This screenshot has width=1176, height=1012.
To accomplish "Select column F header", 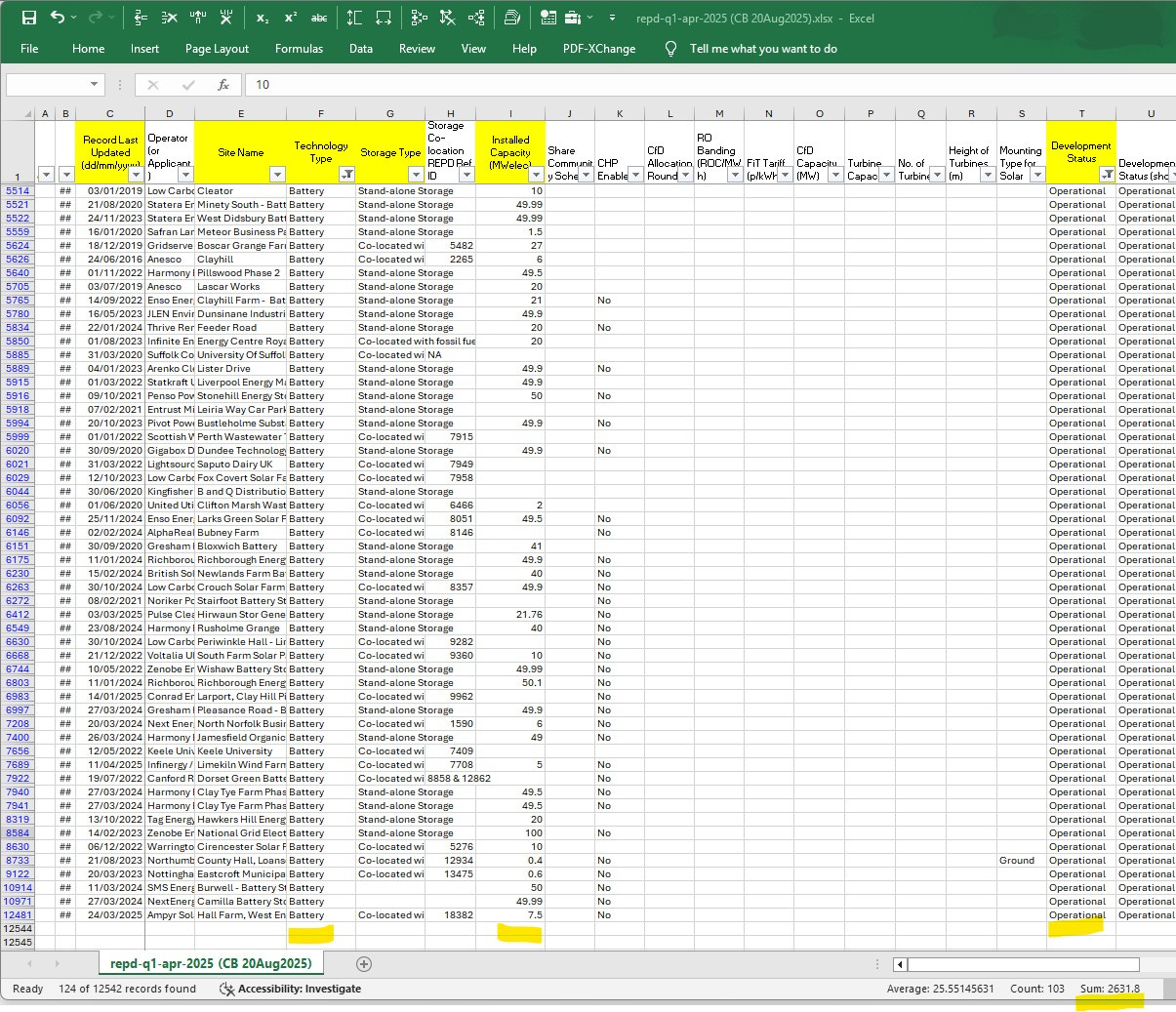I will (321, 113).
